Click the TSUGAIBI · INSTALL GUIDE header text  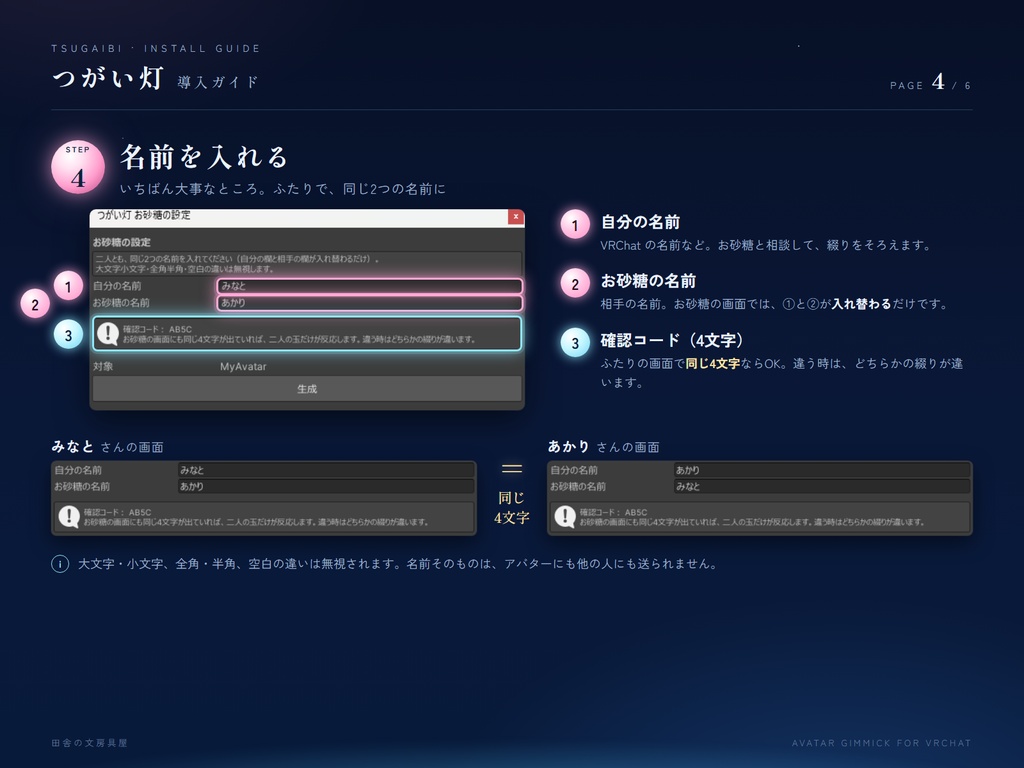156,48
